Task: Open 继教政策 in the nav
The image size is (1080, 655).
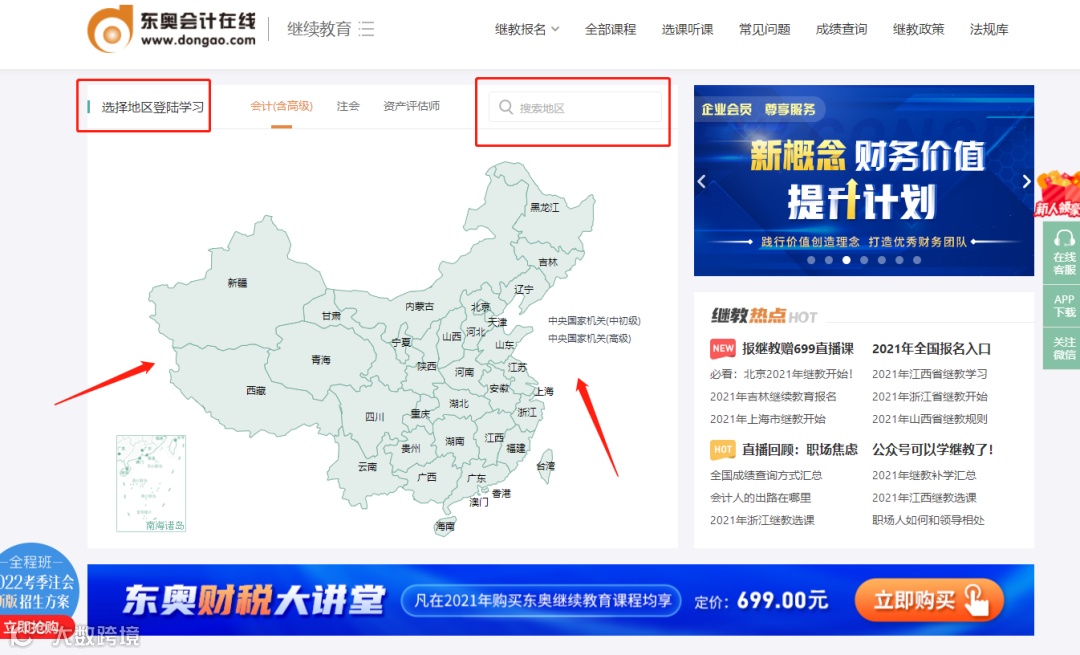Action: [x=918, y=30]
